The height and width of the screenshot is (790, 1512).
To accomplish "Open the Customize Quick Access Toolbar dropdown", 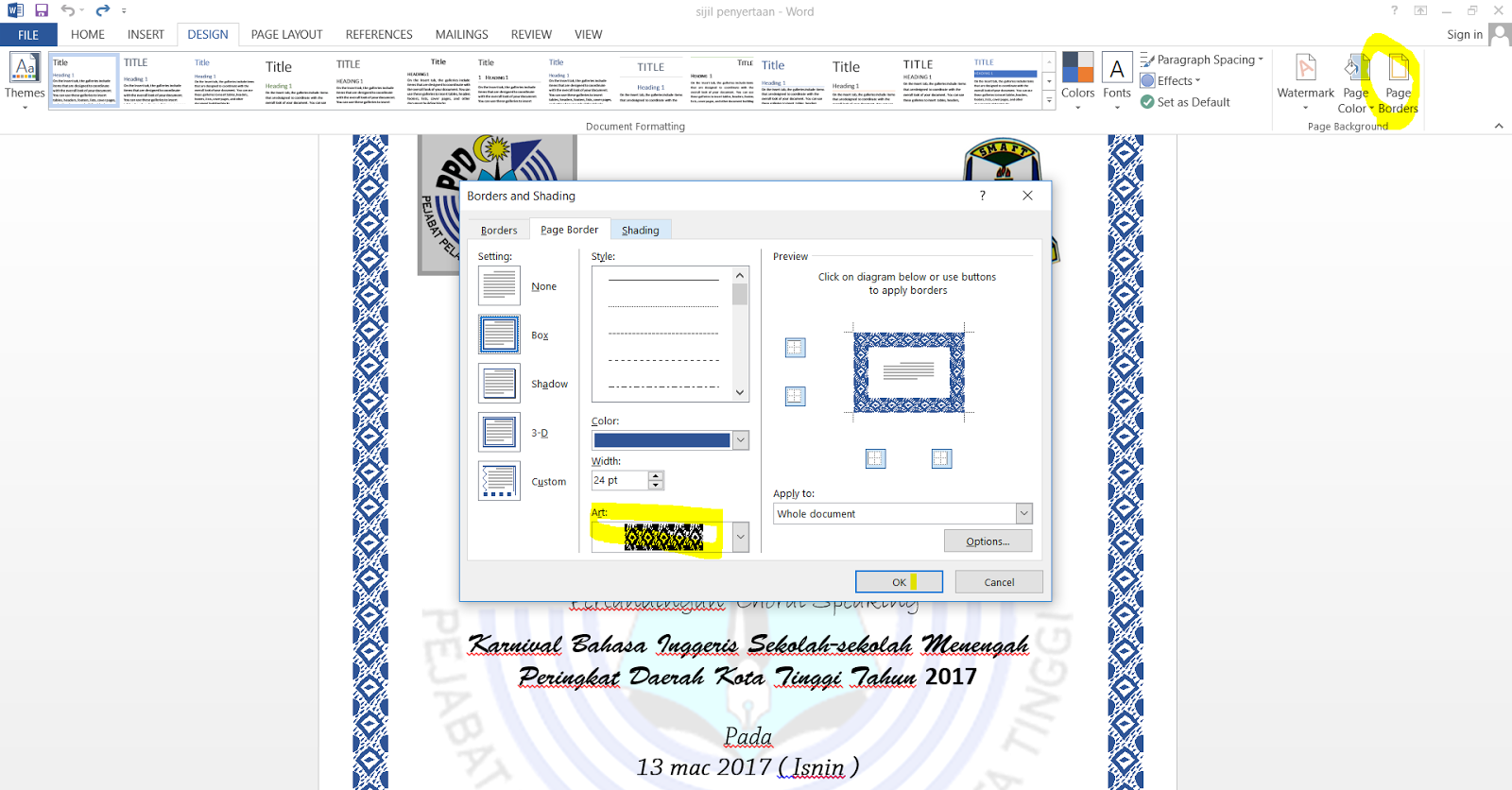I will pyautogui.click(x=124, y=10).
